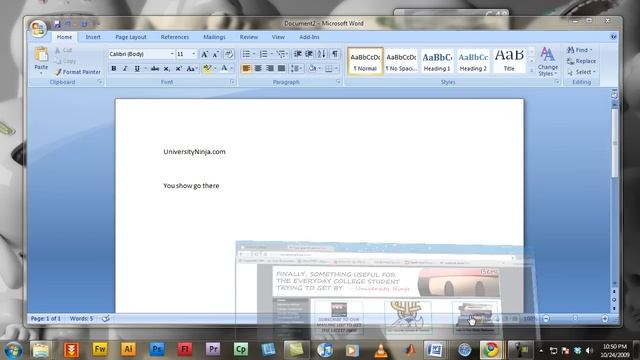Click the Select button

coord(581,72)
